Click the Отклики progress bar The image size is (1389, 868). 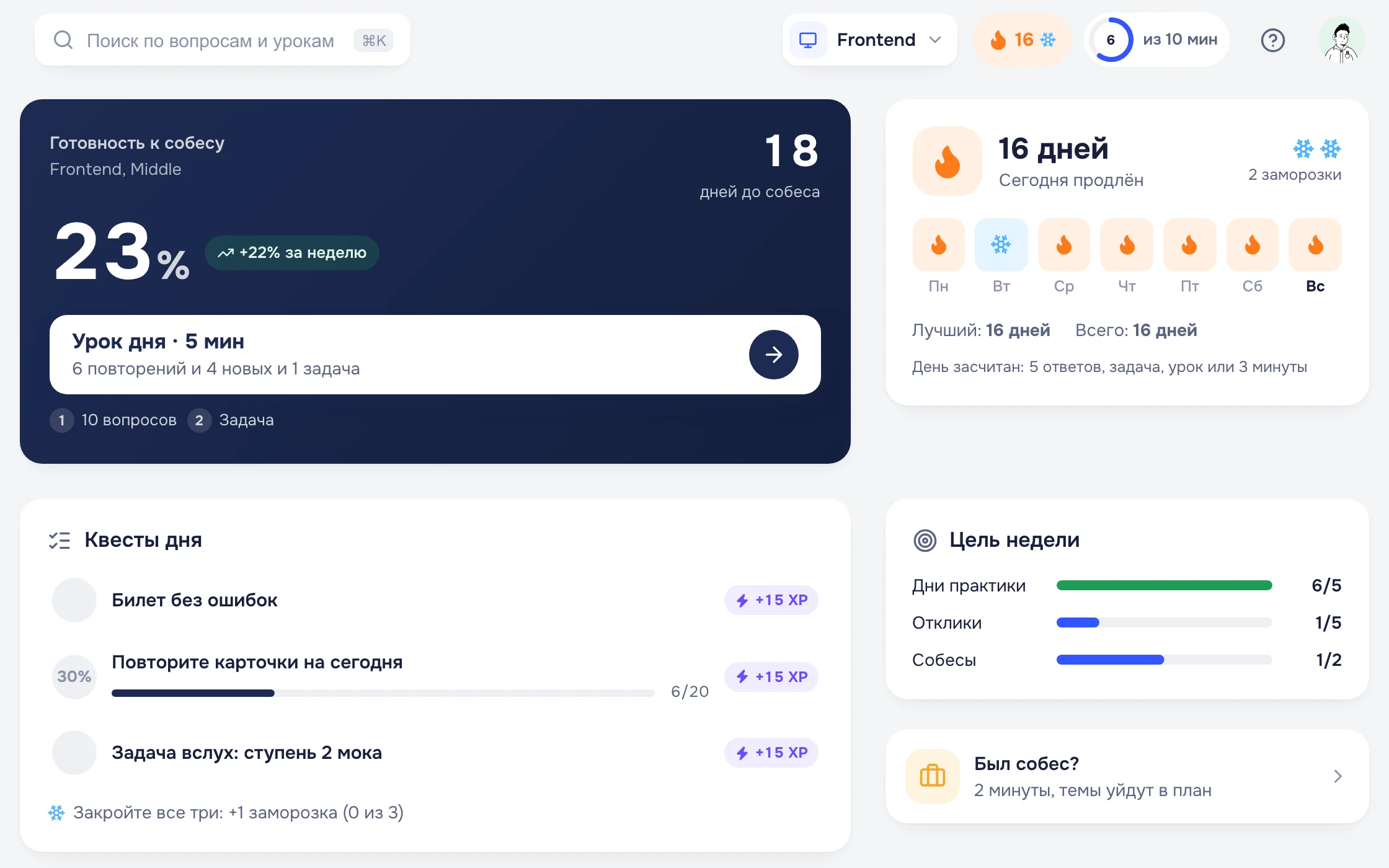[x=1164, y=622]
